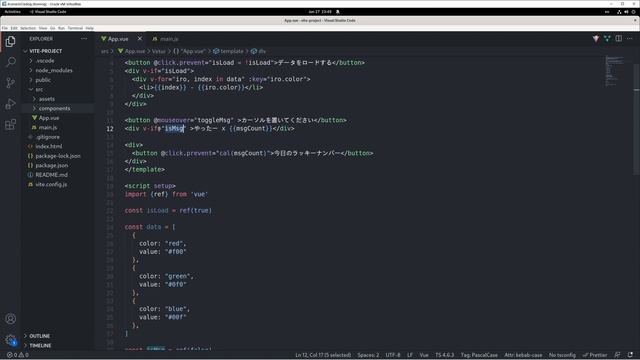640x360 pixels.
Task: Open the Search view icon
Action: pyautogui.click(x=11, y=62)
